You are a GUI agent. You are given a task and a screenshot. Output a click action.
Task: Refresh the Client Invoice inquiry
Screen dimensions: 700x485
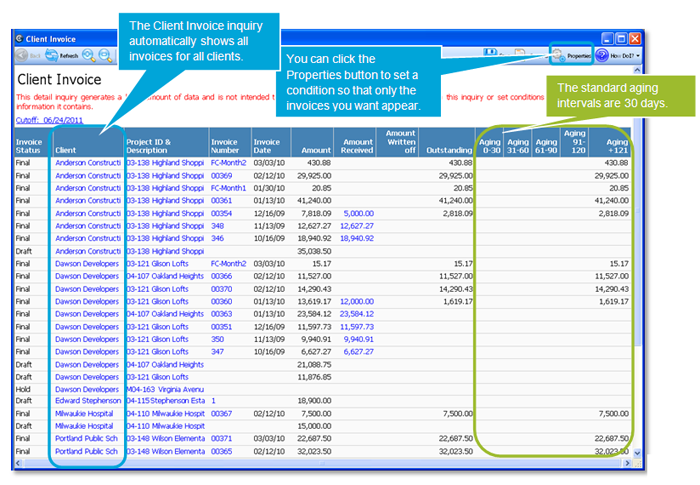pos(62,56)
